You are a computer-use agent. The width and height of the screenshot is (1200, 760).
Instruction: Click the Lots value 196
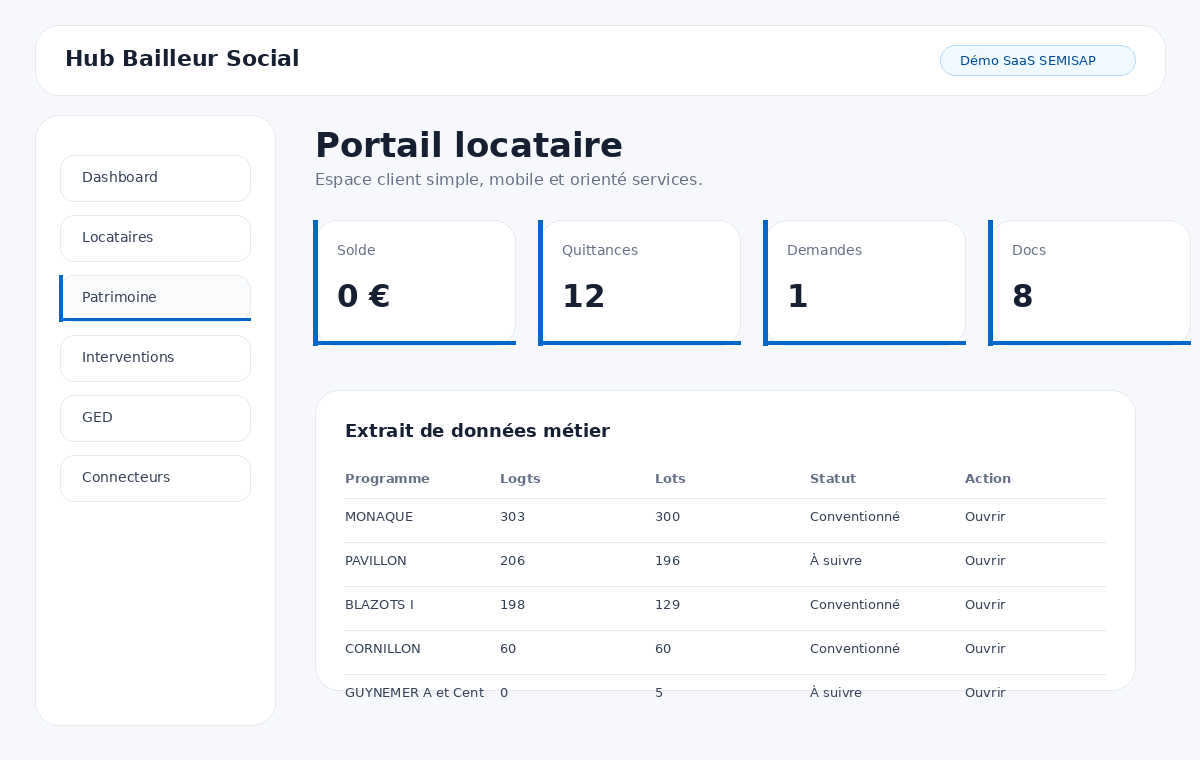667,561
